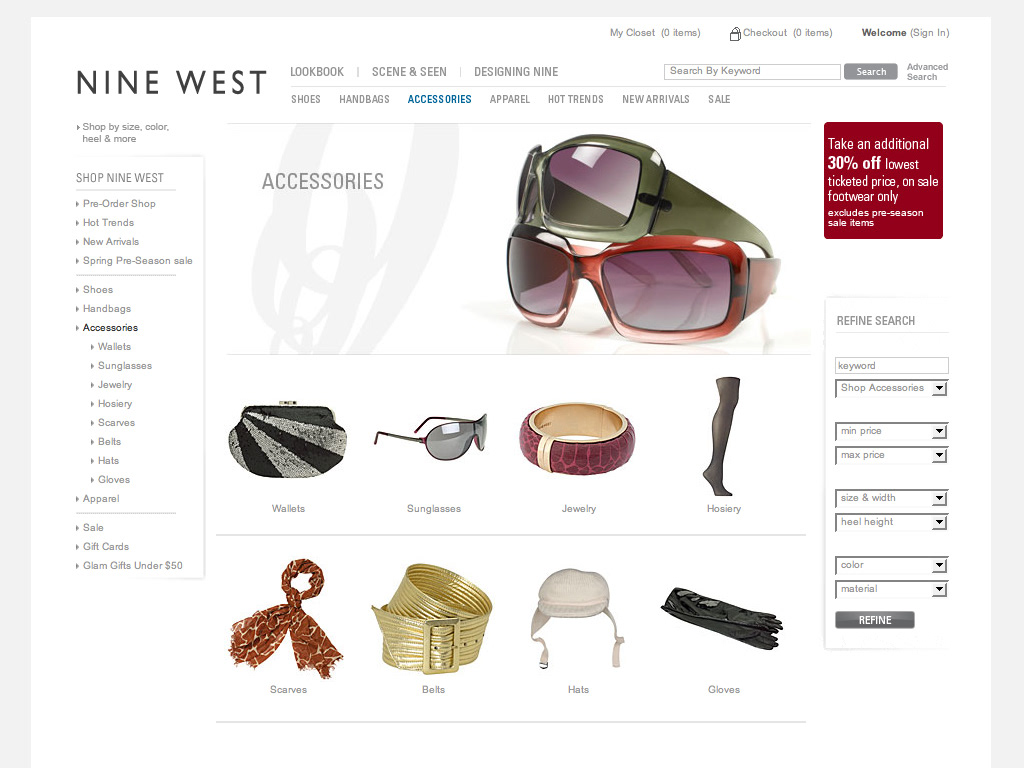Open the Jewelry bangle image
The height and width of the screenshot is (768, 1024).
coord(577,438)
